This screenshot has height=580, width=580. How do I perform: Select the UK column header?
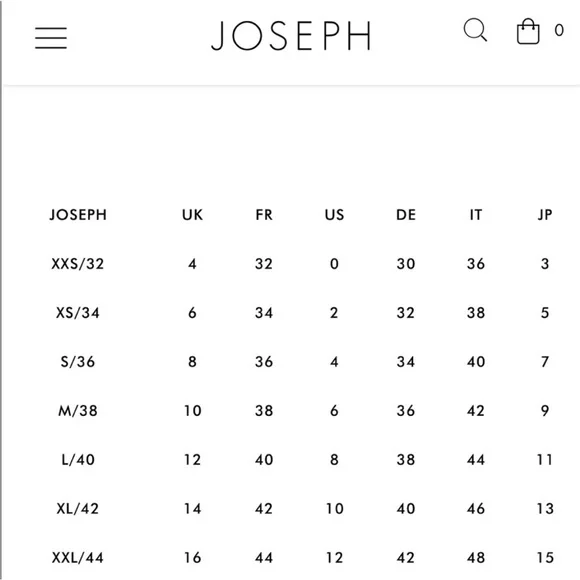point(192,215)
